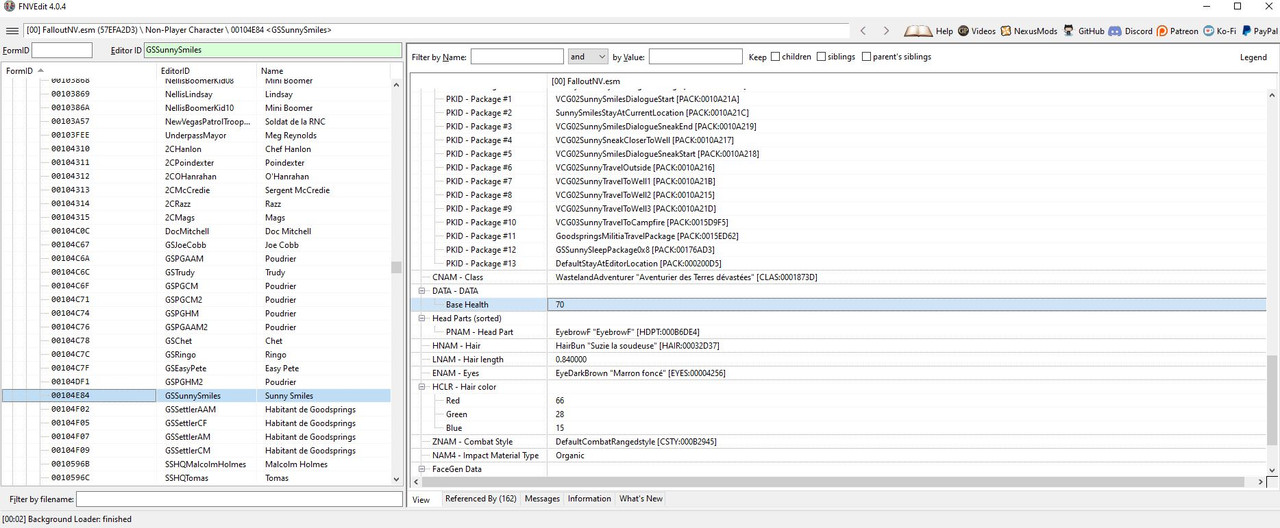Sort by the EditorID column header
This screenshot has width=1280, height=528.
point(208,71)
